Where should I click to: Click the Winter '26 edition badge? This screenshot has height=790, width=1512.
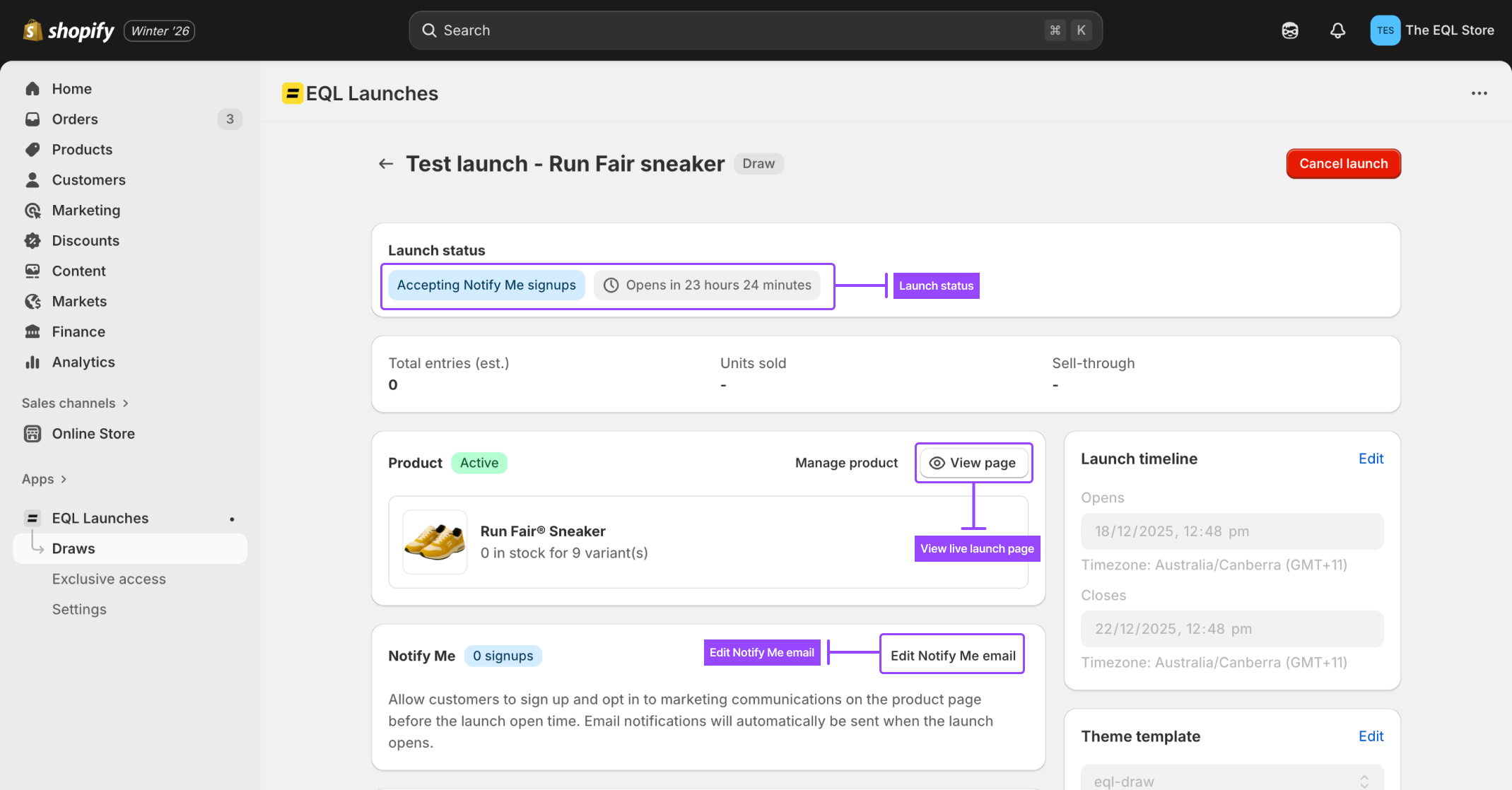click(160, 31)
